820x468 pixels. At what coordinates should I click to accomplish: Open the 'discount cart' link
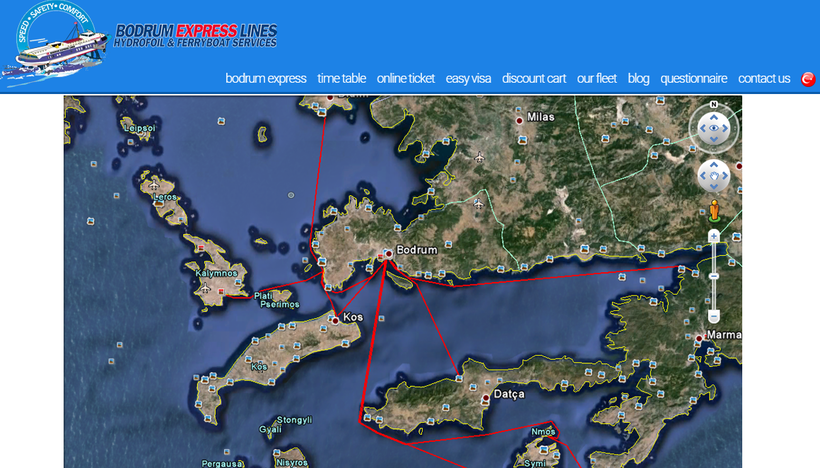[533, 79]
